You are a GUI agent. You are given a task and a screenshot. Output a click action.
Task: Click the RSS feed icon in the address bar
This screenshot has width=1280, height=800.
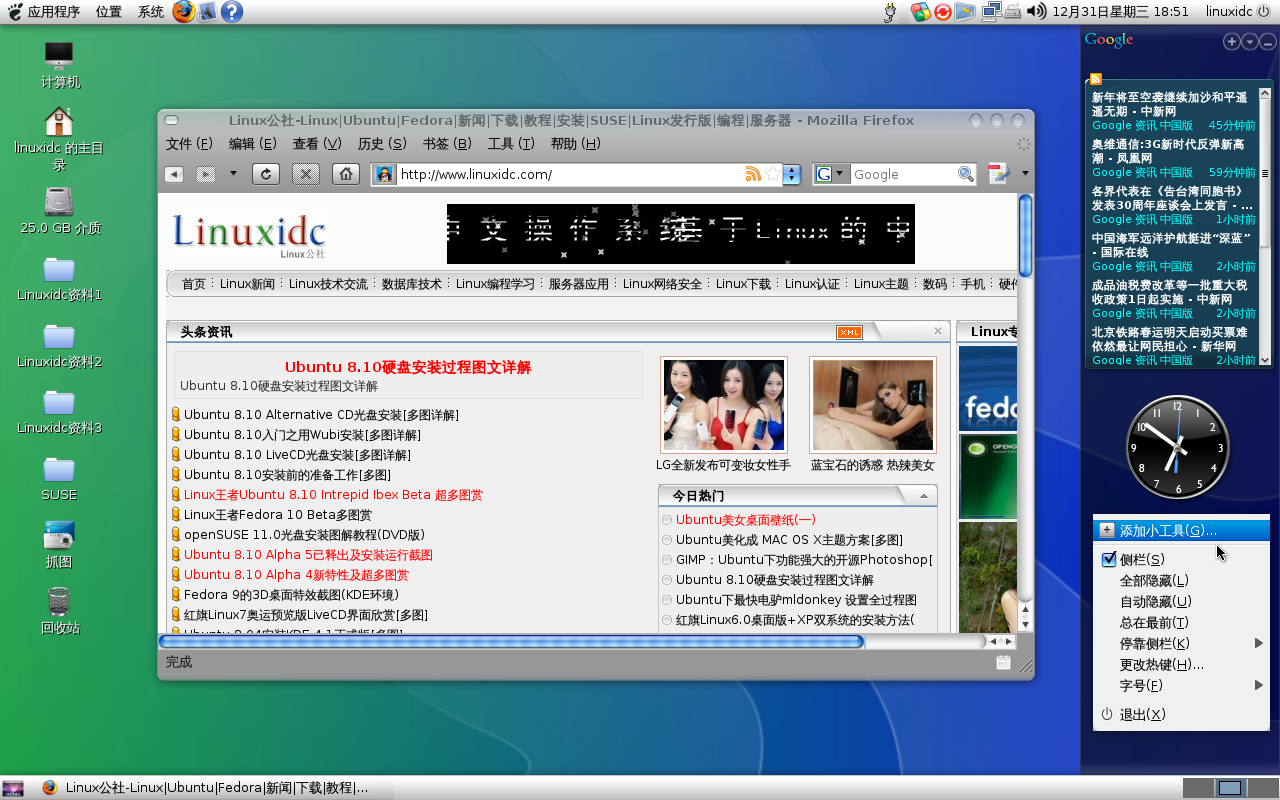click(x=754, y=174)
